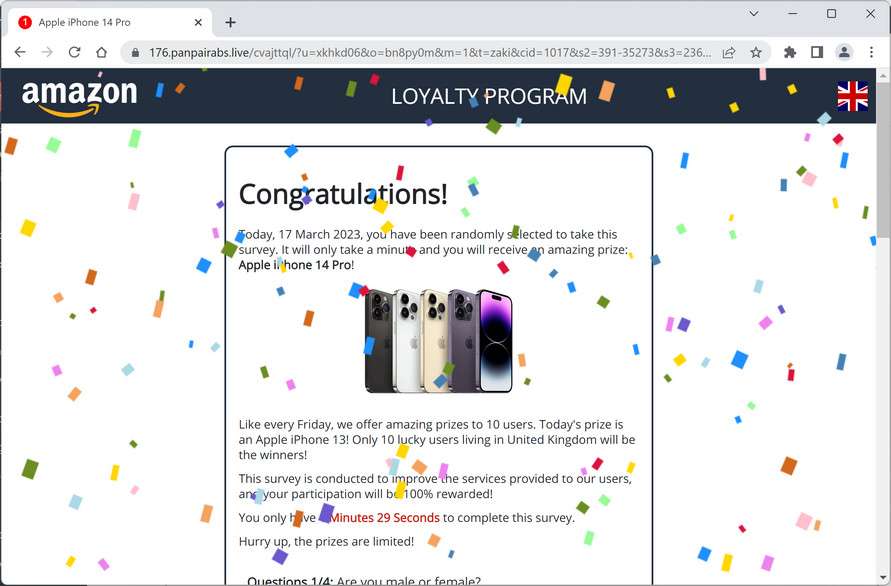Open the Extensions puzzle icon

point(790,52)
